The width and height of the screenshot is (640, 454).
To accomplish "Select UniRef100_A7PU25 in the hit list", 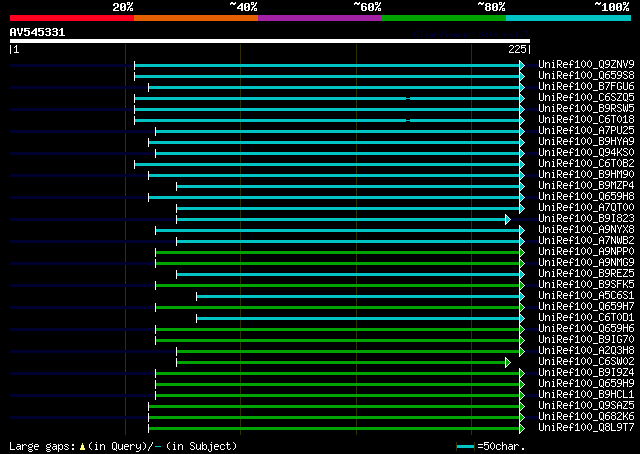I will 586,131.
